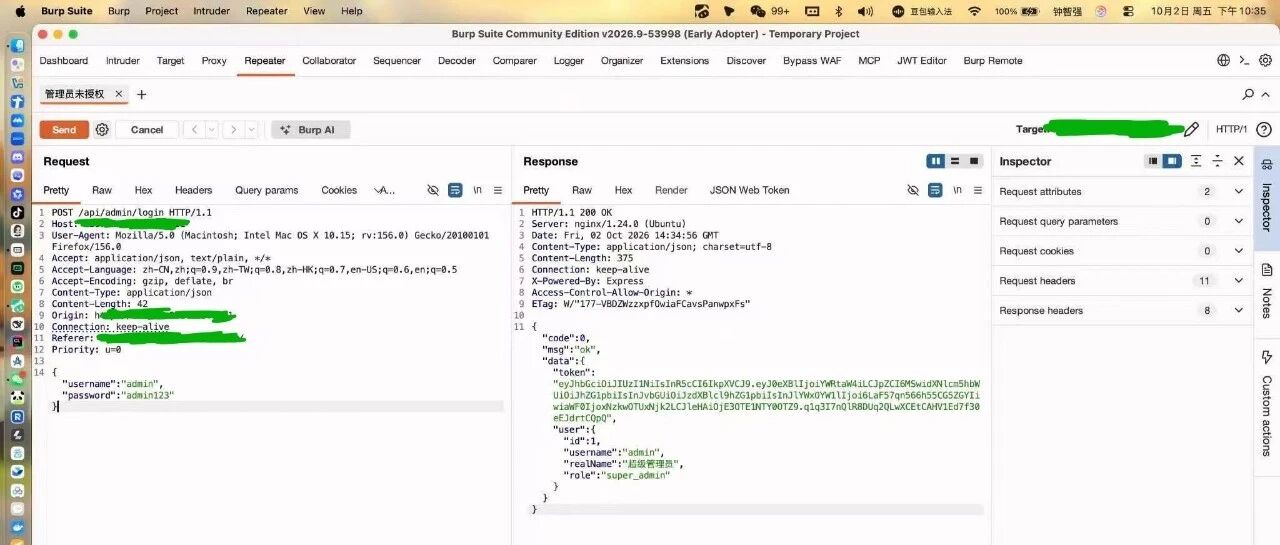Click the terminal prompt icon in top toolbar

[x=1244, y=60]
